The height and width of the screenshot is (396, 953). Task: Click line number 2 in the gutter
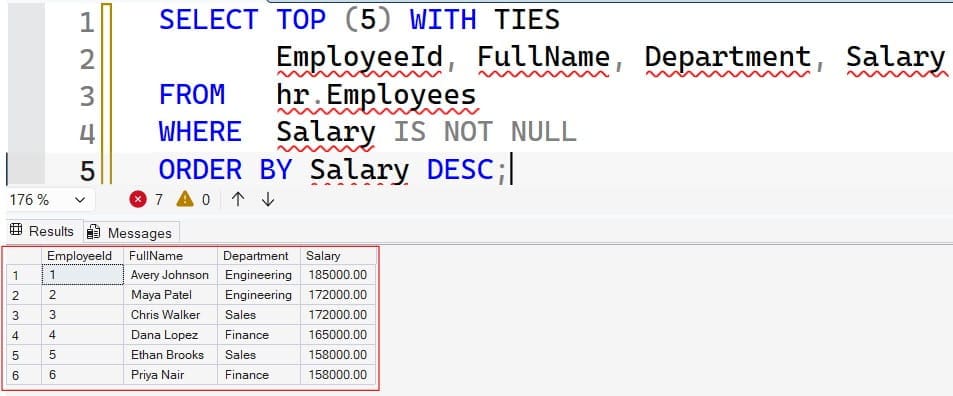click(x=88, y=60)
